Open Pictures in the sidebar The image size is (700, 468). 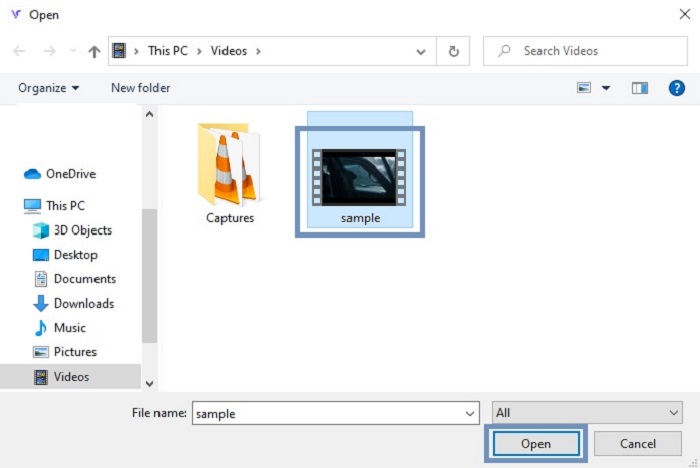click(x=65, y=352)
